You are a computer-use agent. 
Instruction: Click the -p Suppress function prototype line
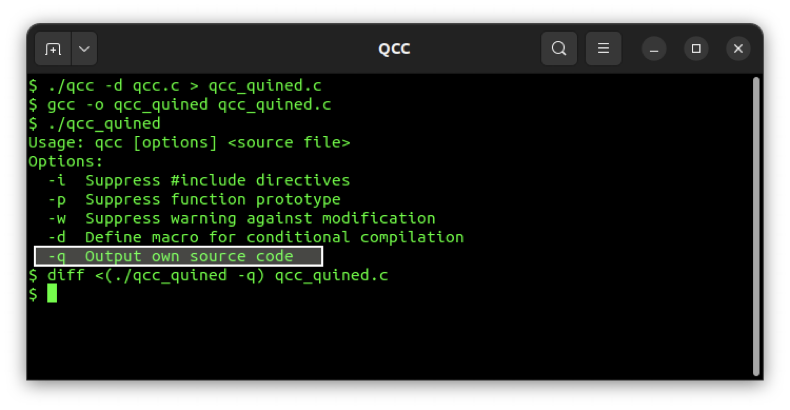coord(194,199)
